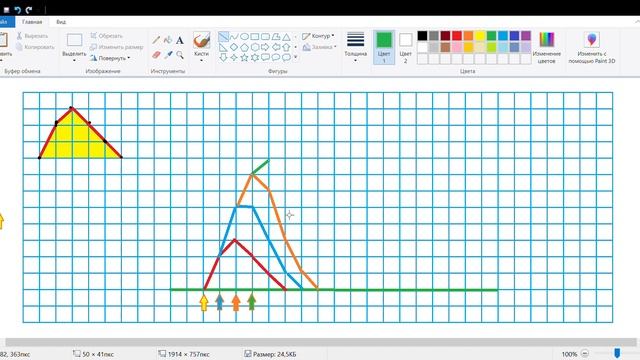Choose the Hexagon shape
The height and width of the screenshot is (360, 640).
[x=255, y=47]
